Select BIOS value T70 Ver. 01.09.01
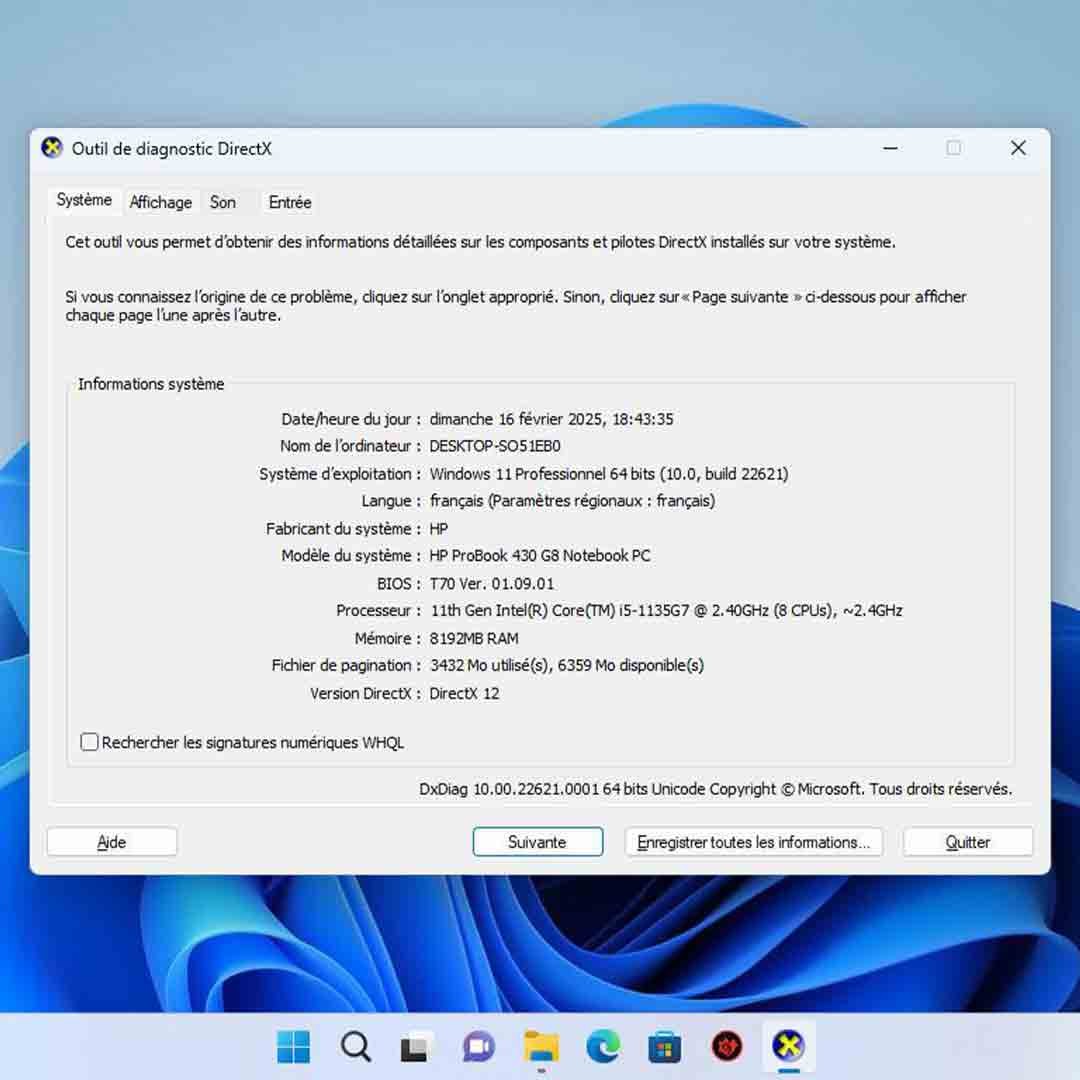This screenshot has height=1080, width=1080. click(x=492, y=583)
